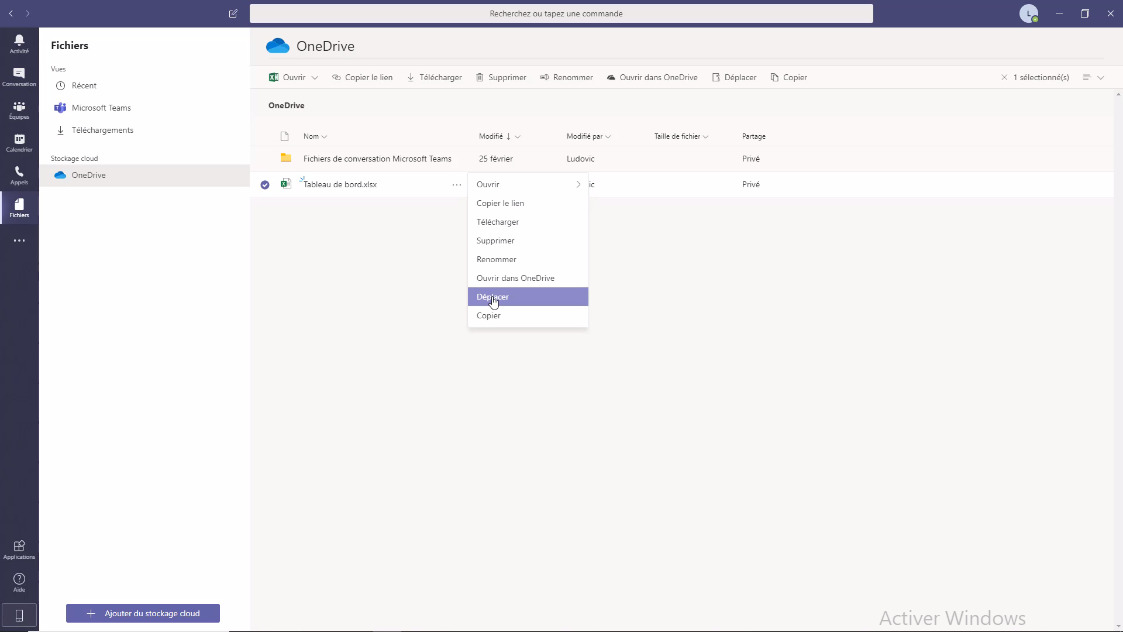Choose Télécharger in context menu
This screenshot has width=1123, height=632.
point(528,222)
